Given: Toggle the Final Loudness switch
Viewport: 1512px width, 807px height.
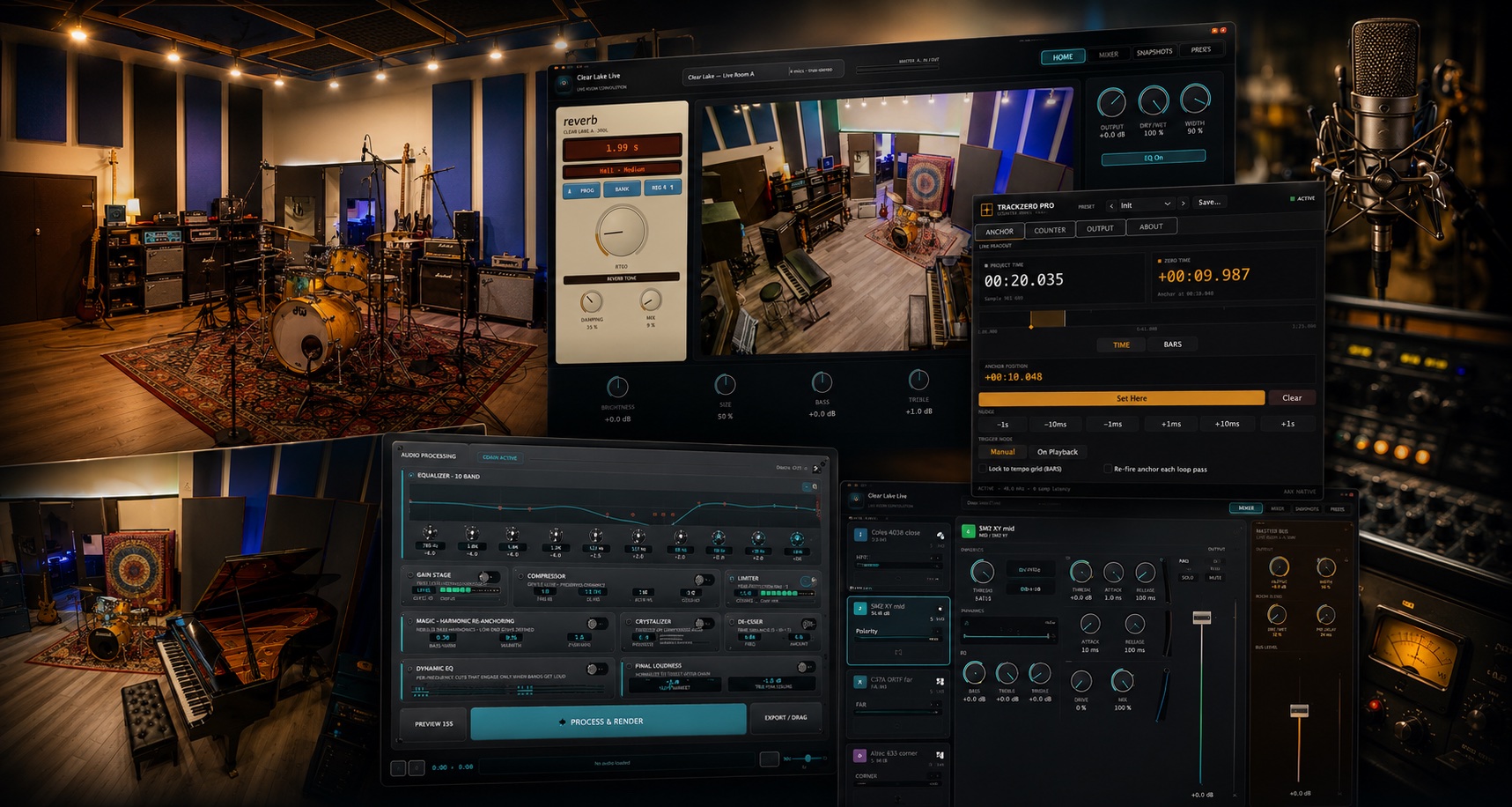Looking at the screenshot, I should pos(806,669).
